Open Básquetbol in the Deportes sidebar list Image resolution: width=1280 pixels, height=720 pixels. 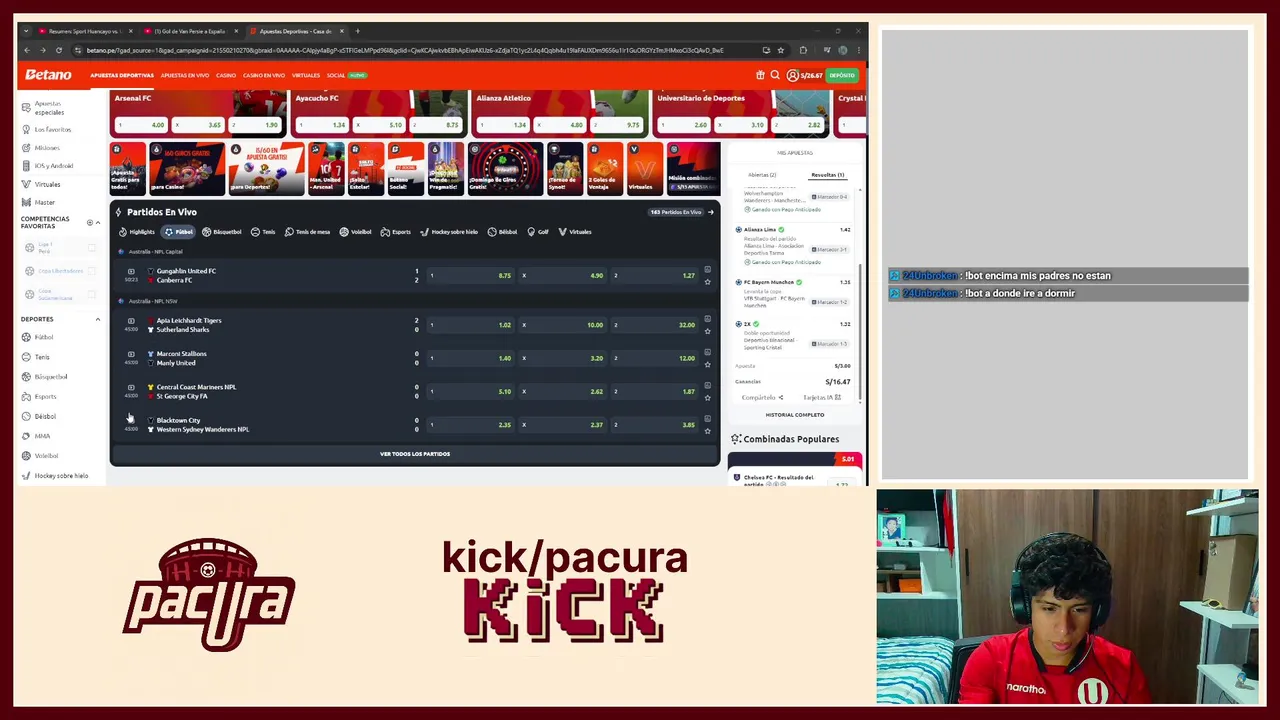(x=50, y=377)
